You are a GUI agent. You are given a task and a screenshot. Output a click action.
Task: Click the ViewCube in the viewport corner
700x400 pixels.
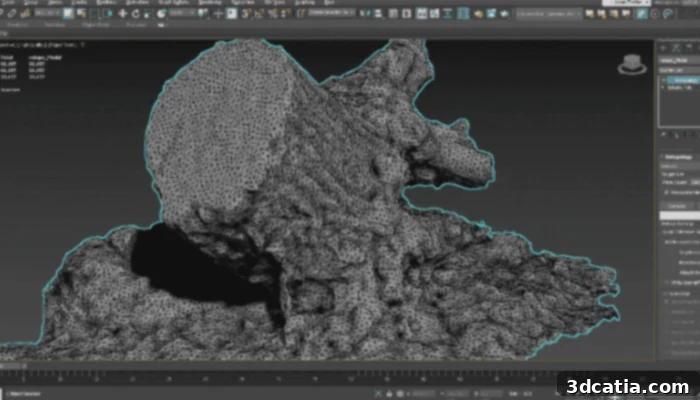(x=632, y=64)
